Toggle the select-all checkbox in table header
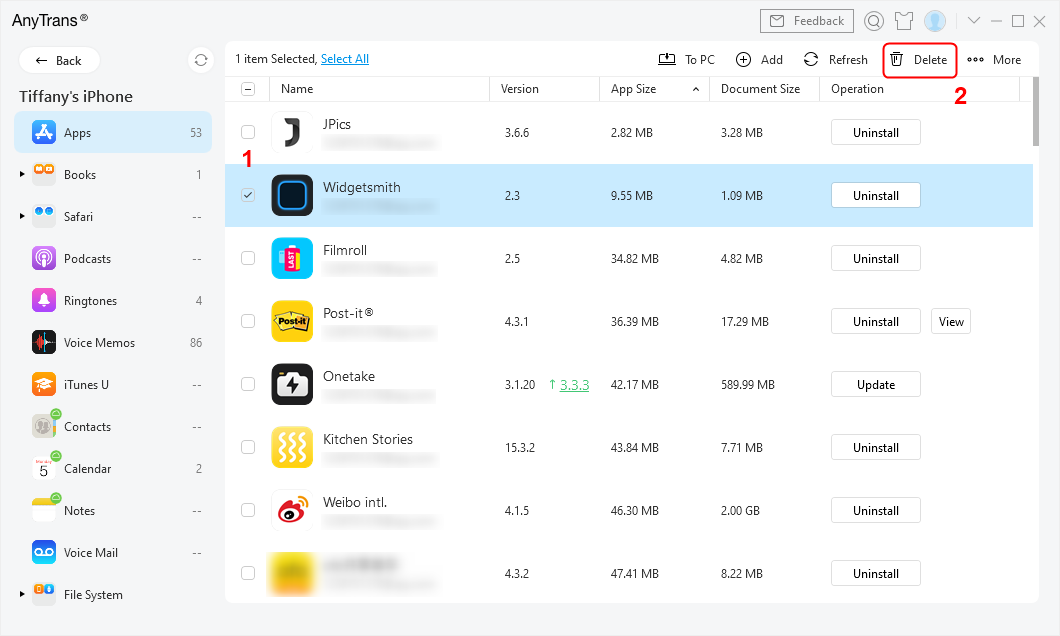The width and height of the screenshot is (1060, 636). [x=248, y=89]
